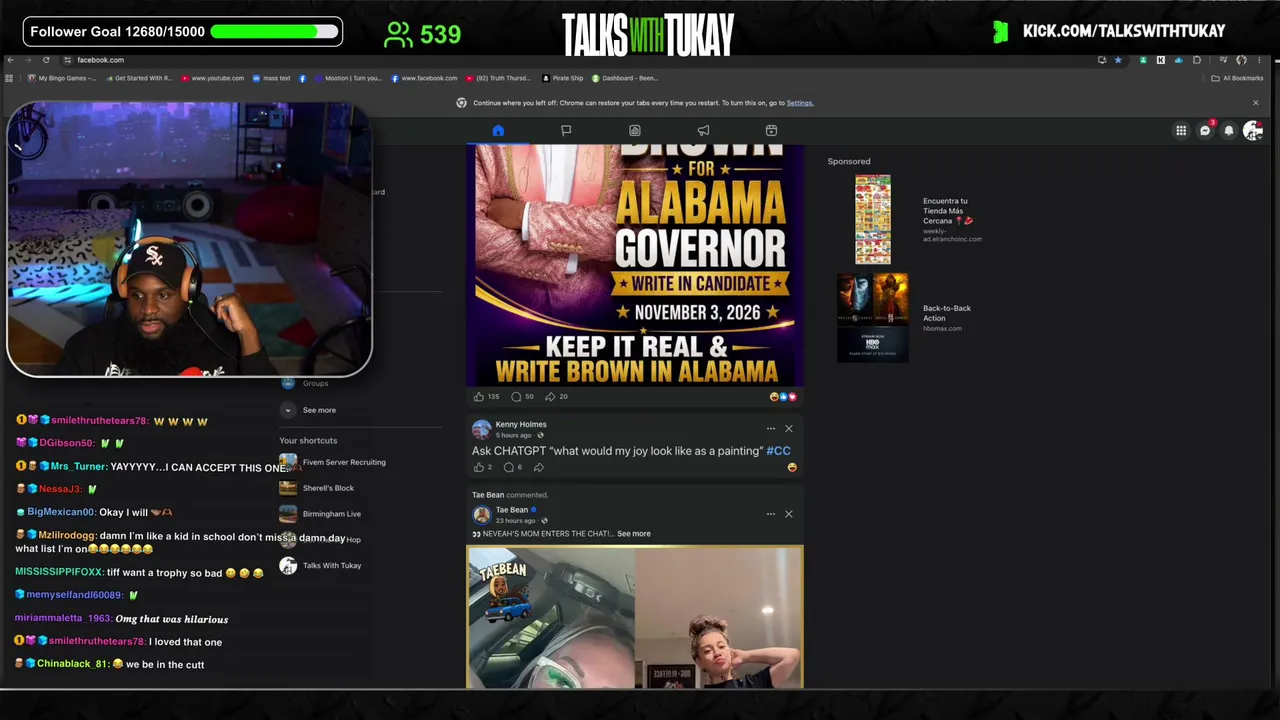Expand the See more sidebar chevron

[288, 410]
